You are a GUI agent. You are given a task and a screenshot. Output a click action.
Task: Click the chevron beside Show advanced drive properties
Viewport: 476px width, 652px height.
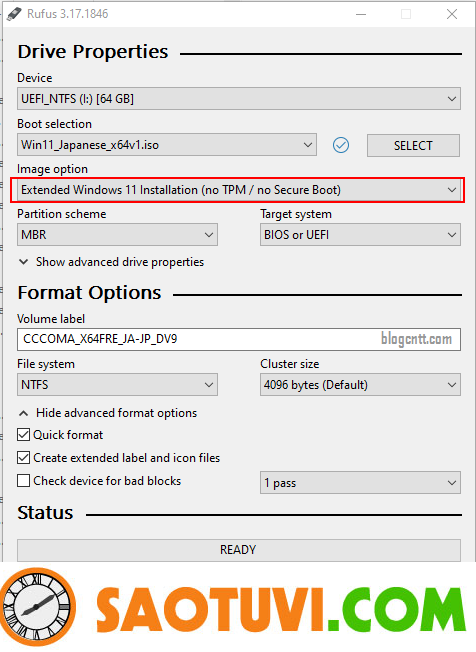pos(24,262)
